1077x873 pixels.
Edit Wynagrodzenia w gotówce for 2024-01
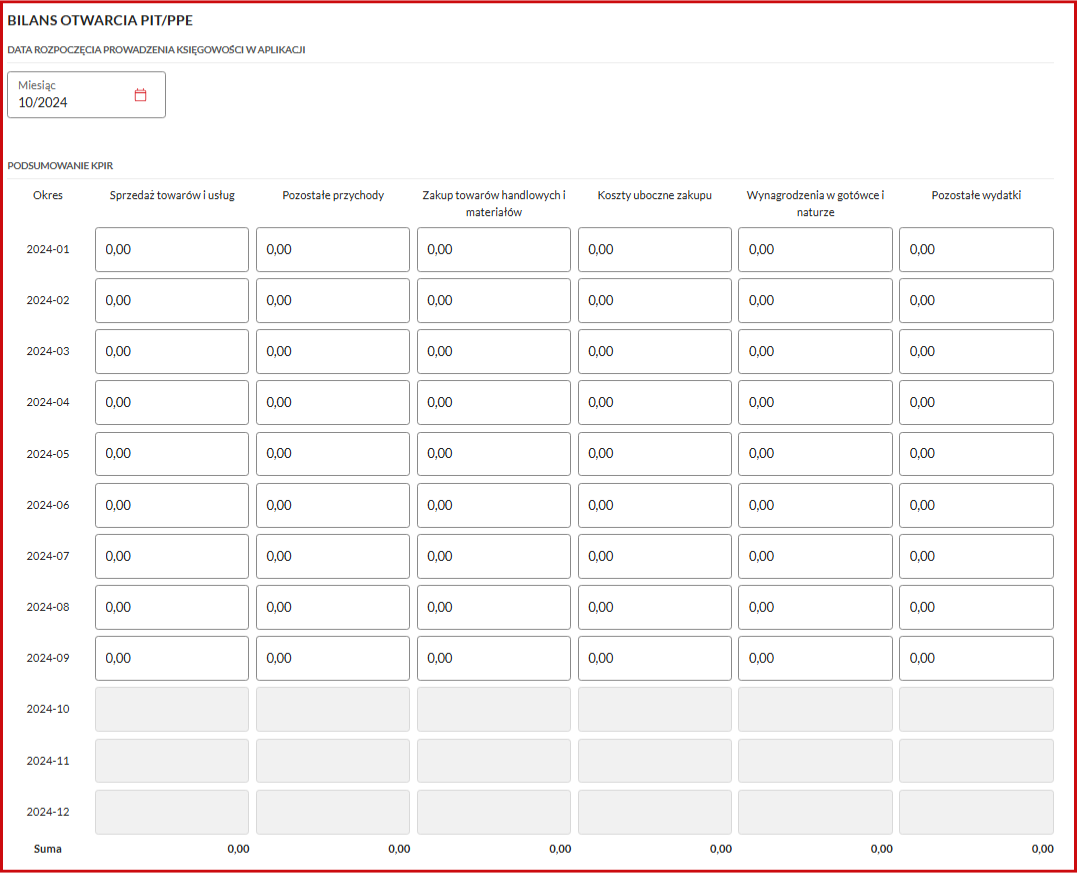[815, 249]
